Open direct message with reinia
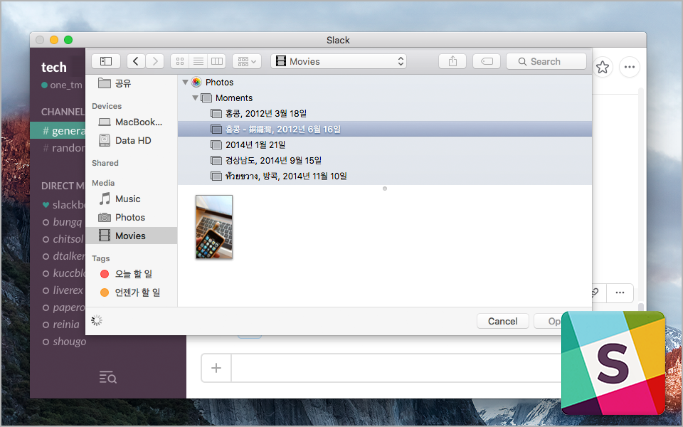The width and height of the screenshot is (683, 427). point(61,324)
